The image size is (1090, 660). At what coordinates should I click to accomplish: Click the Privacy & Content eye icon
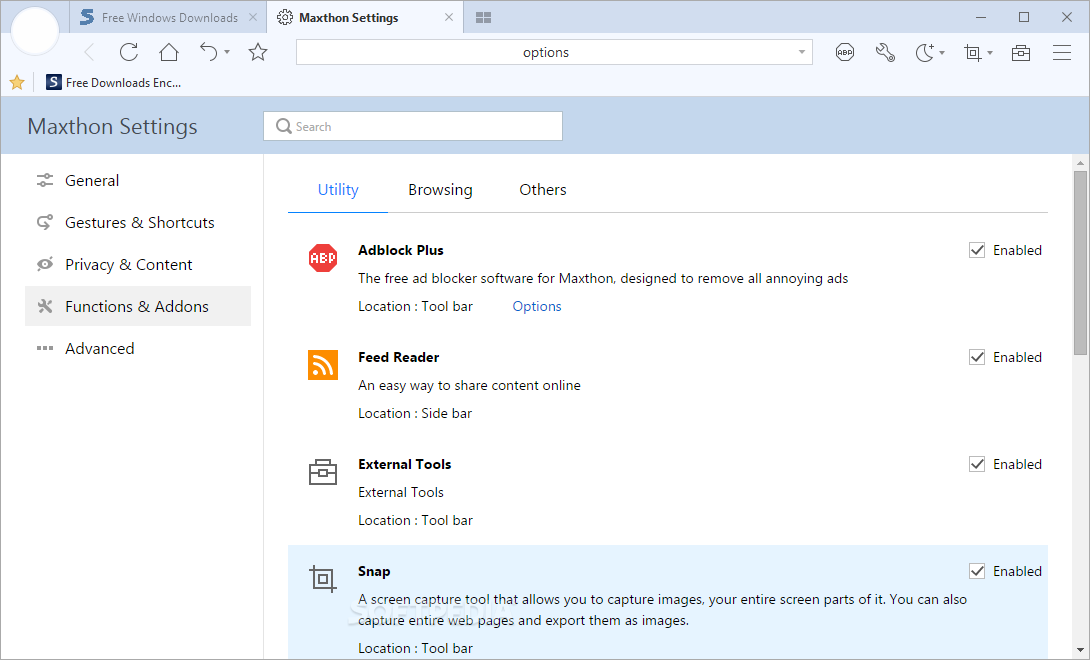point(45,264)
